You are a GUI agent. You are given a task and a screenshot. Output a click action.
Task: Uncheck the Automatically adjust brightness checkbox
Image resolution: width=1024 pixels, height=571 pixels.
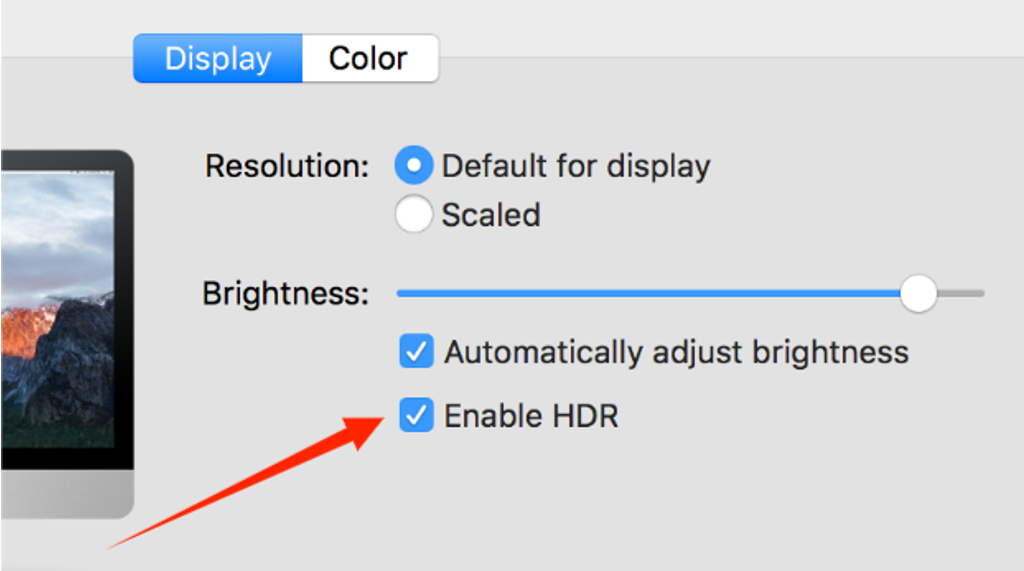(417, 351)
